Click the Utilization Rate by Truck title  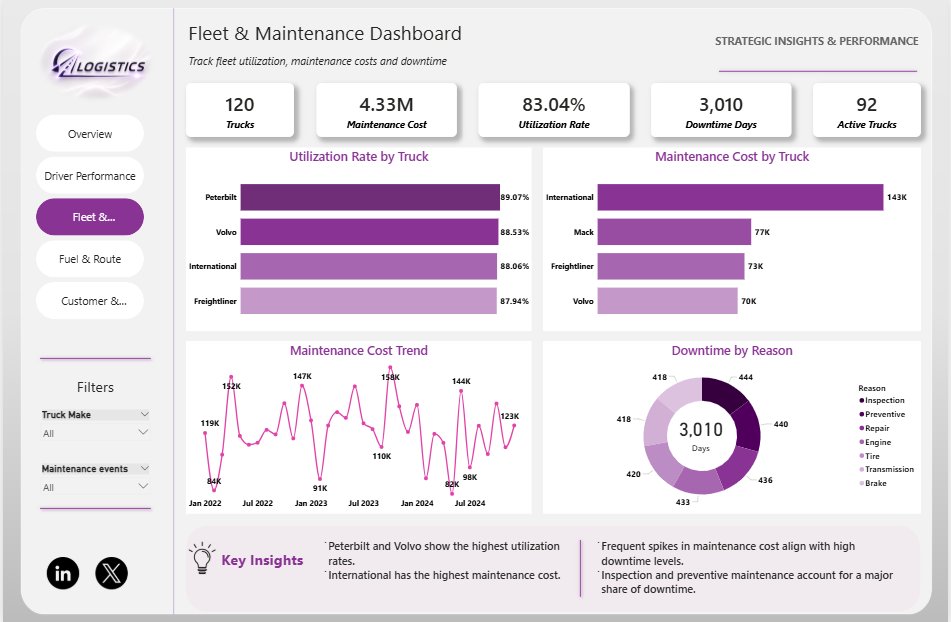coord(358,156)
